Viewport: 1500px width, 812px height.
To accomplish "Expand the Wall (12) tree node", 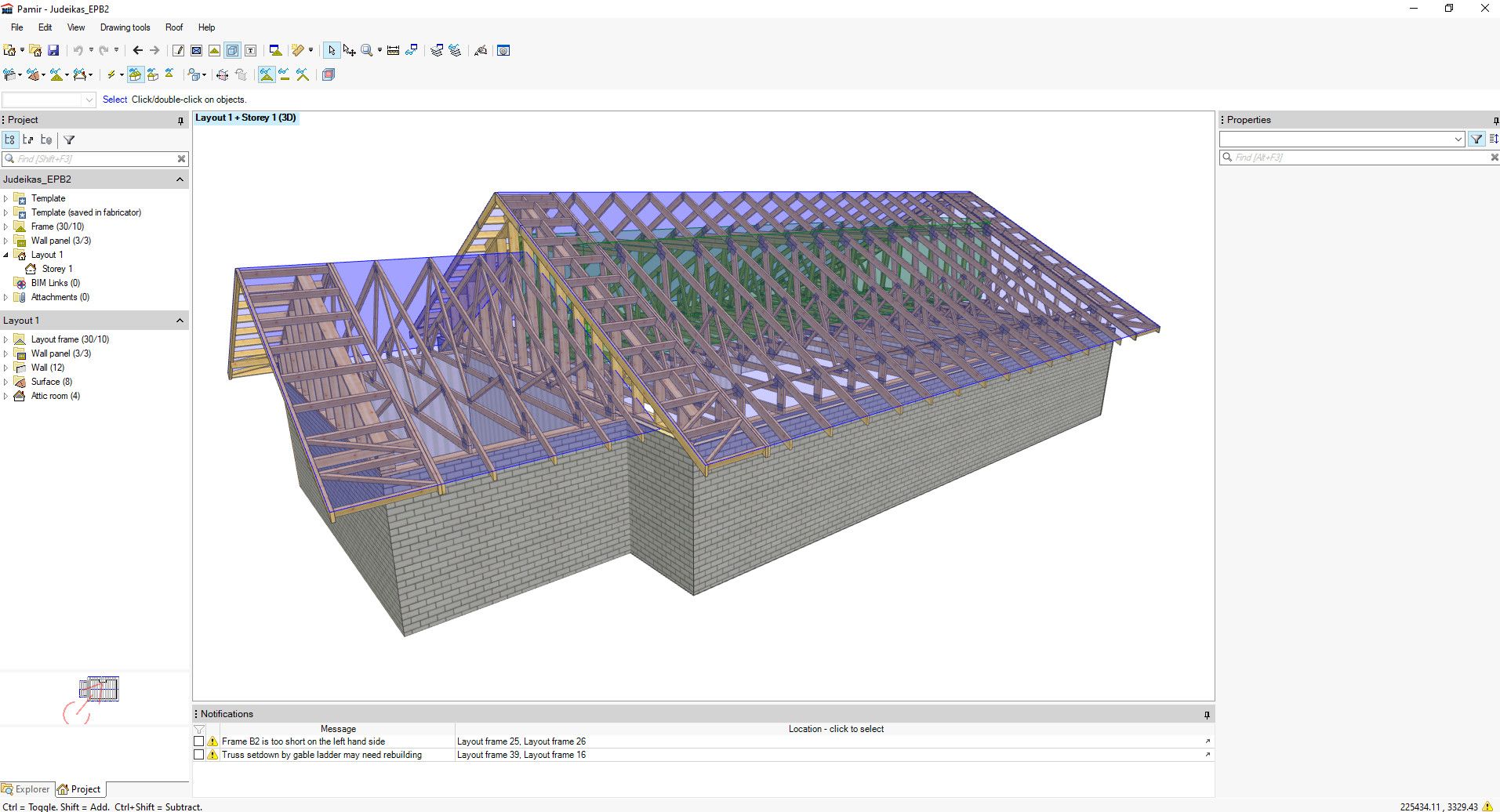I will coord(6,368).
